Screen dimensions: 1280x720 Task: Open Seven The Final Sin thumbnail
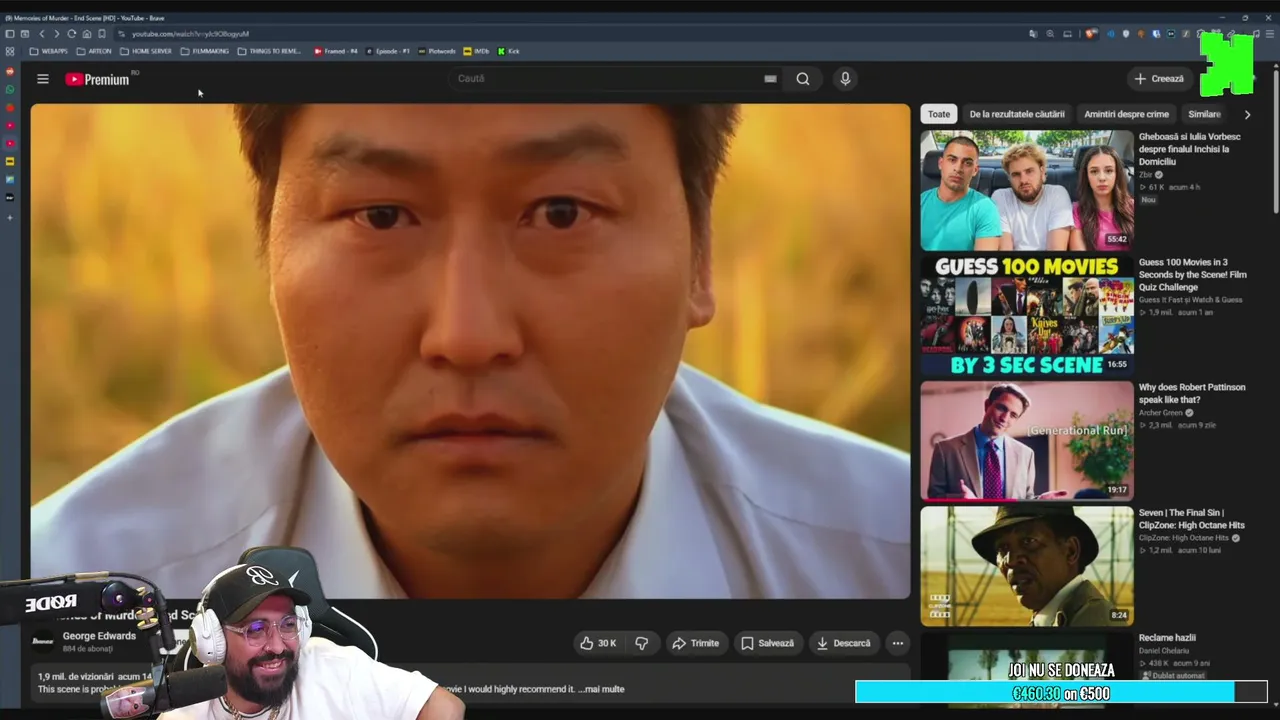(1027, 566)
